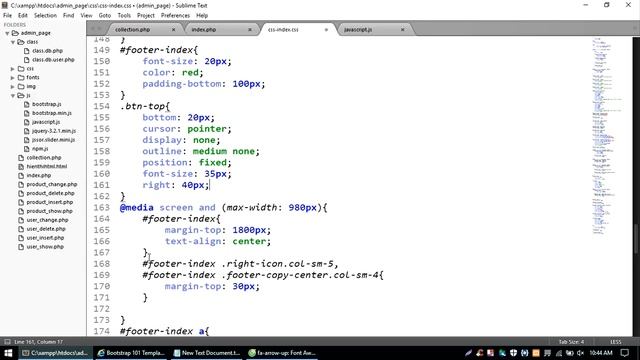Click the product_delete.php file icon
640x360 pixels.
tap(21, 193)
